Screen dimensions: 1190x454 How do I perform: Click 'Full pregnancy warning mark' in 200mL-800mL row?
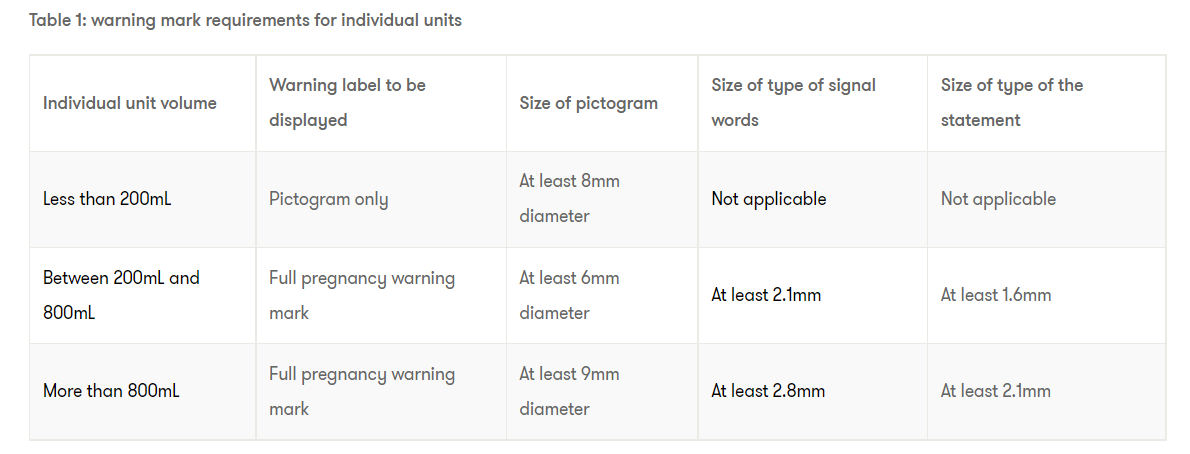[x=361, y=295]
